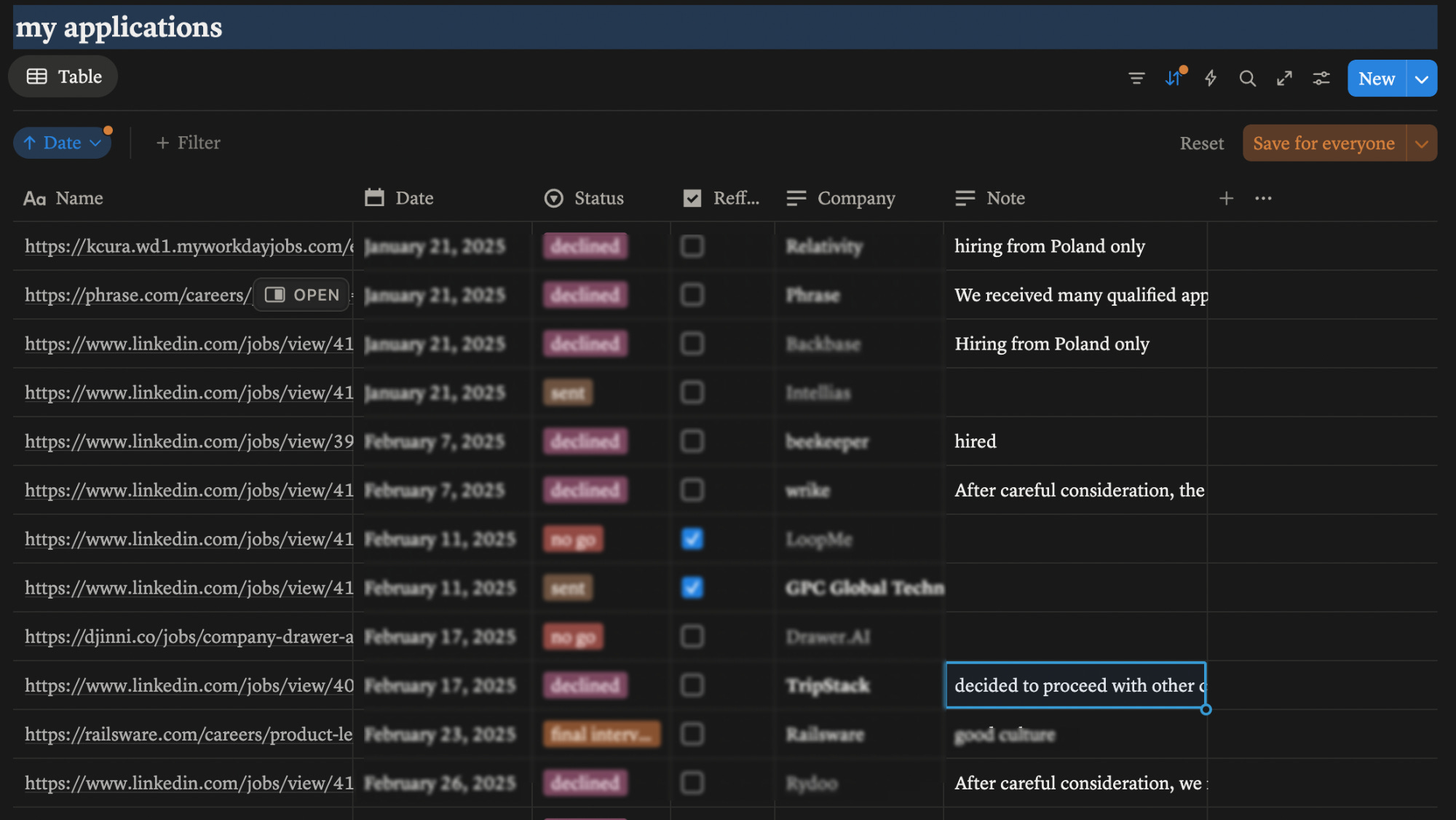Screen dimensions: 1456x820
Task: Click the Reset button
Action: [1201, 143]
